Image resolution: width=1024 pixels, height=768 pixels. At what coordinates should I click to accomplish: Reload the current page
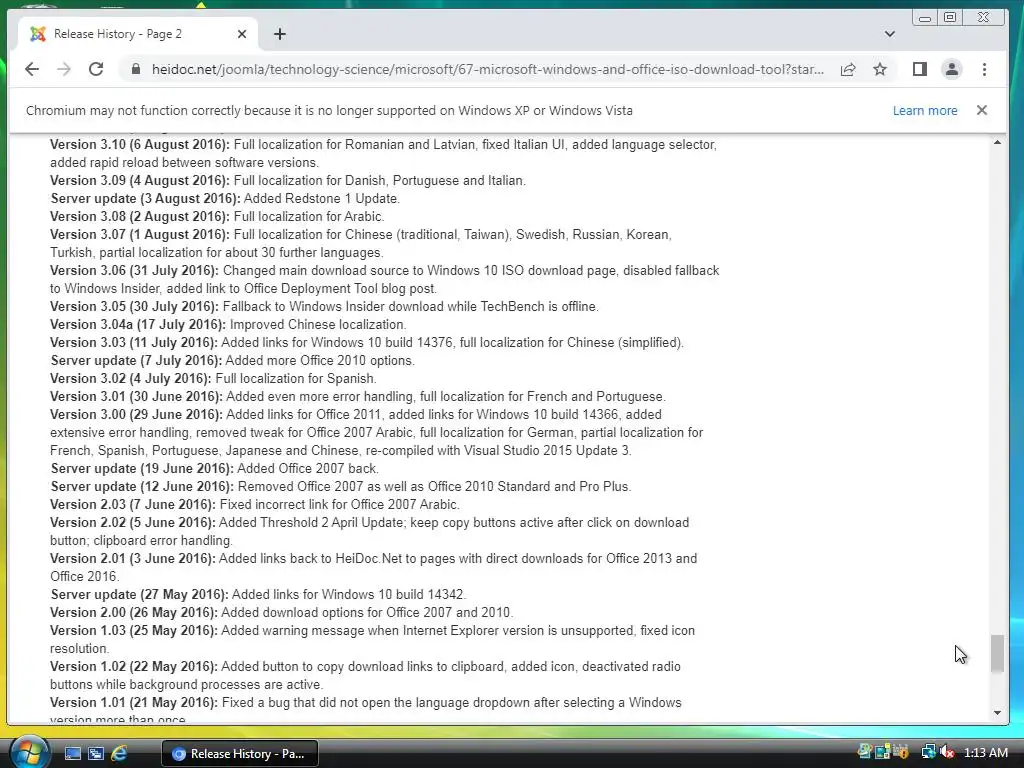click(x=96, y=69)
